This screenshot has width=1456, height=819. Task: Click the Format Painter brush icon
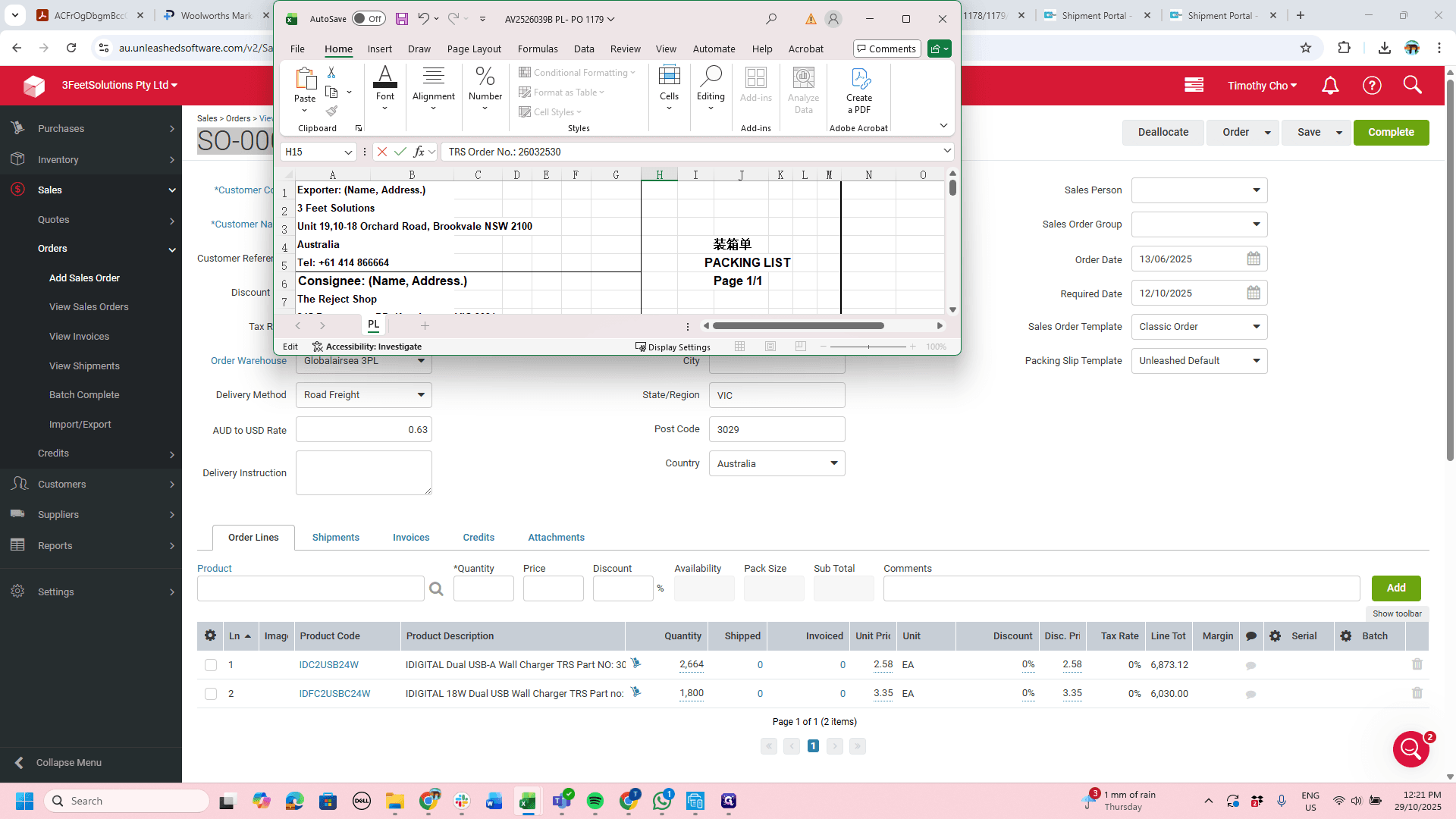[x=331, y=111]
